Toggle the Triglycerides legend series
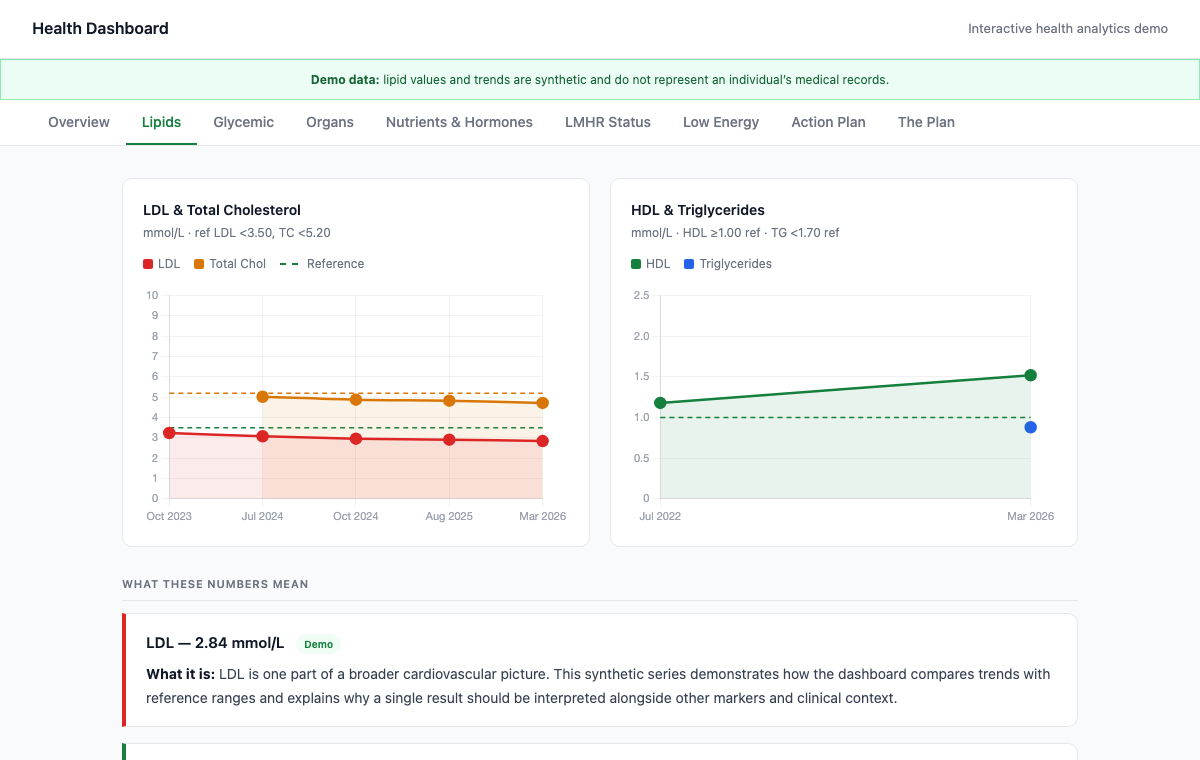1200x760 pixels. (728, 264)
